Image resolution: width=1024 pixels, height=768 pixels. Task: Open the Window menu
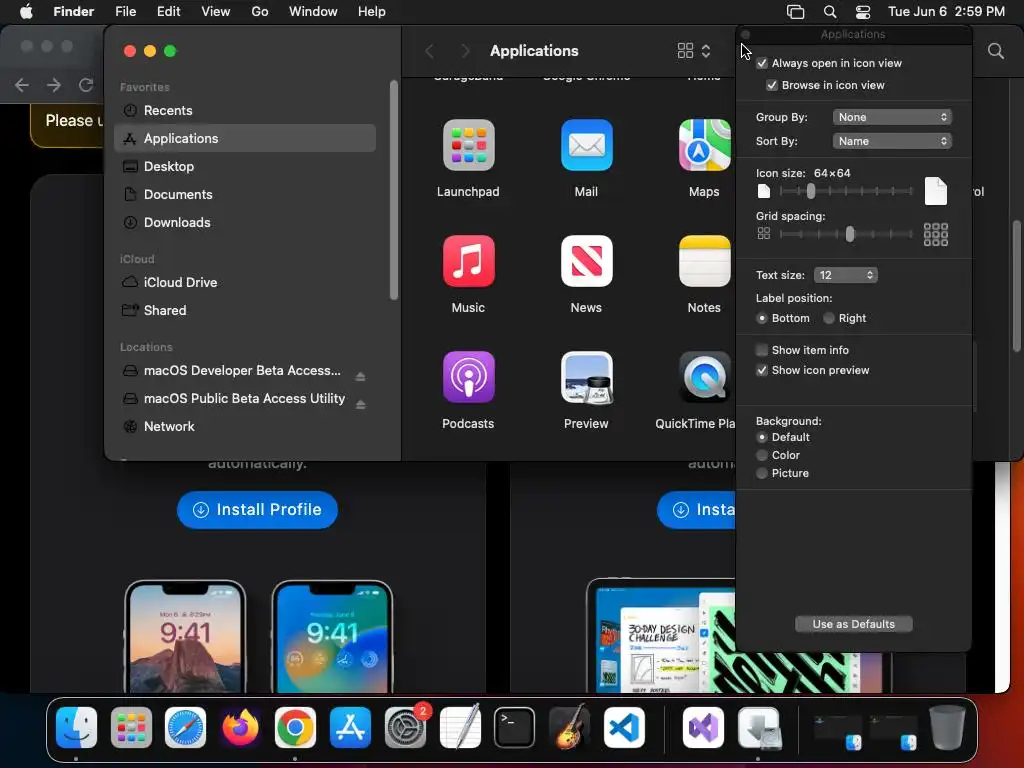coord(313,12)
